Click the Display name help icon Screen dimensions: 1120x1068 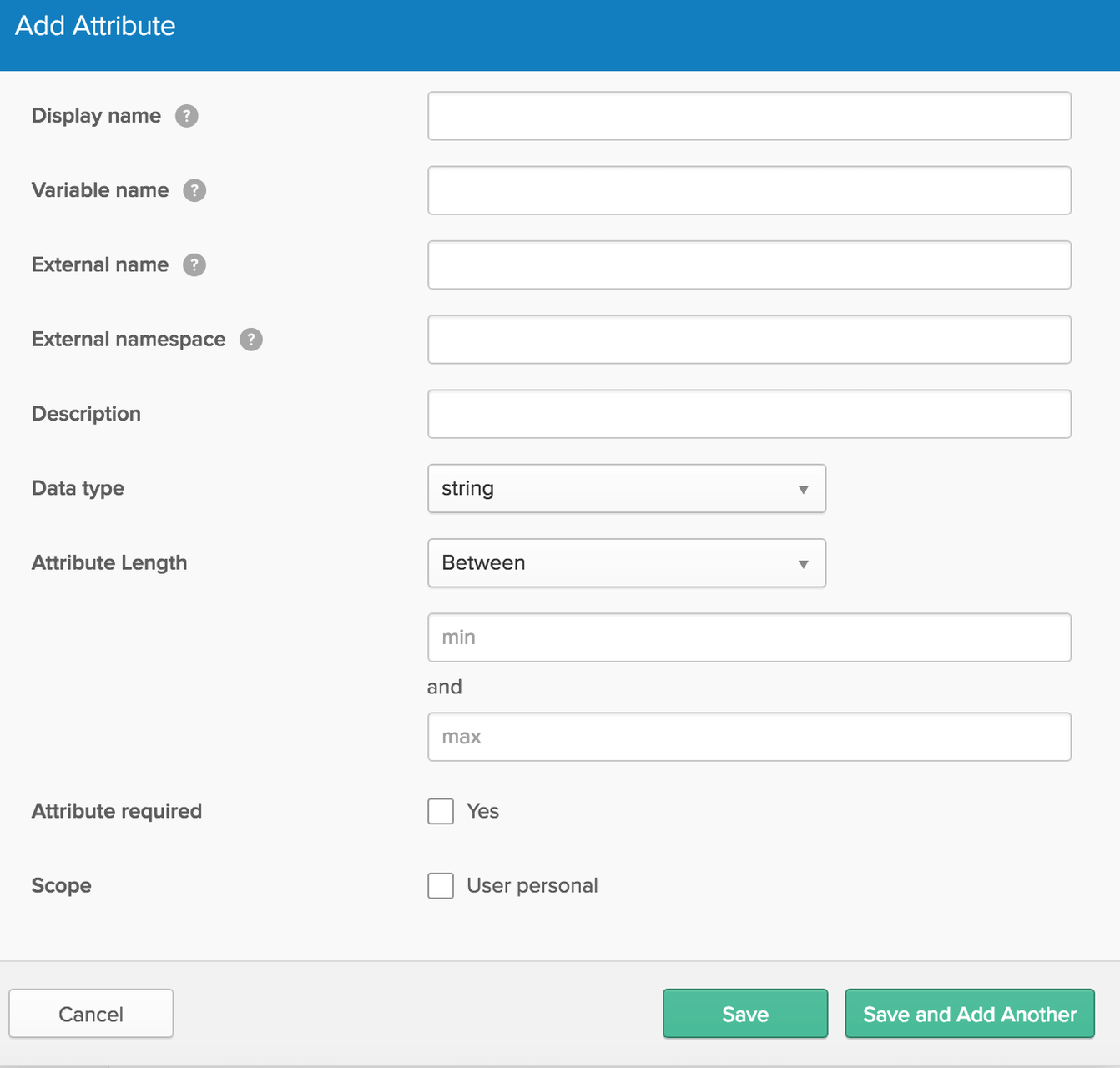pyautogui.click(x=187, y=116)
